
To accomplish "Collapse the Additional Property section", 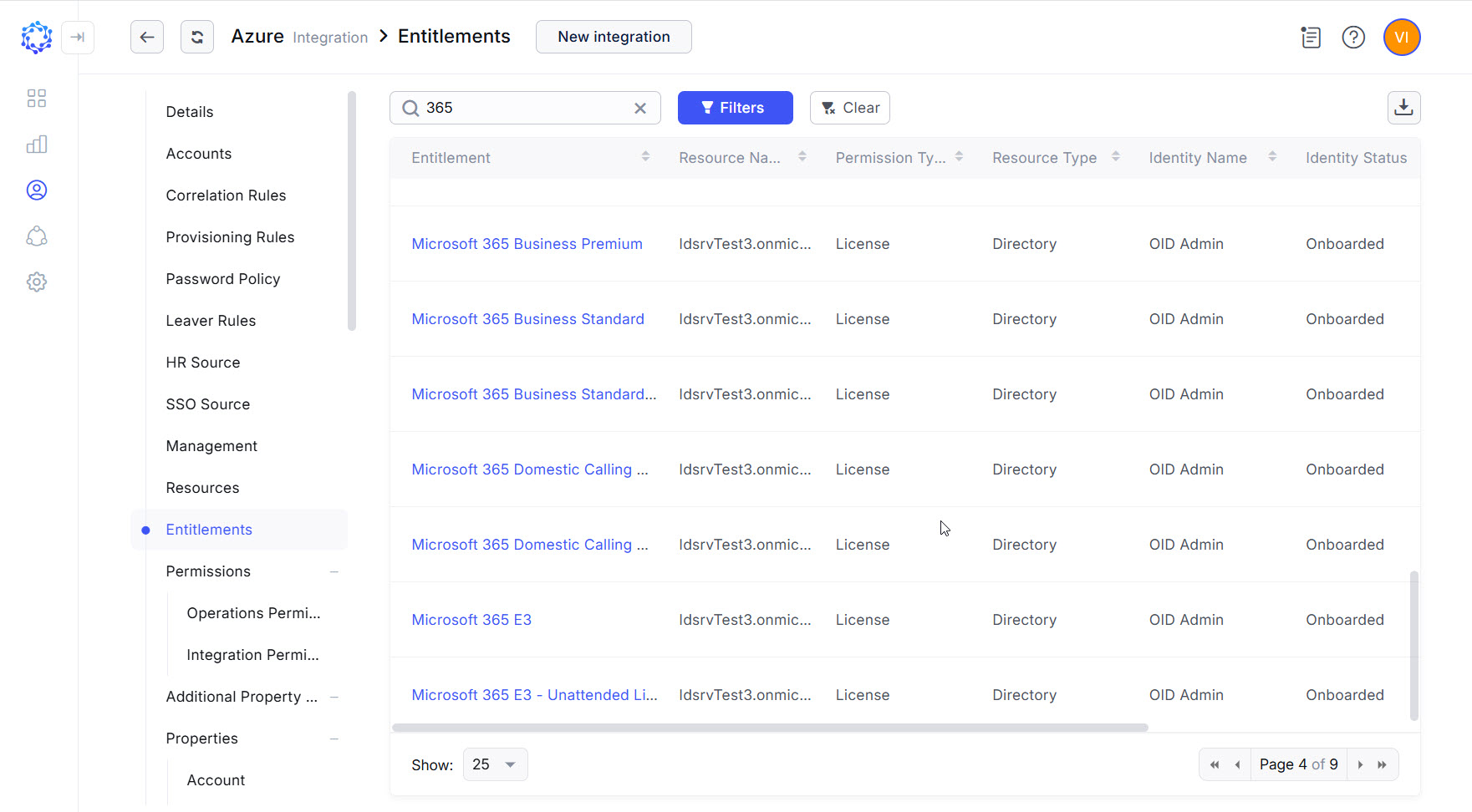I will [334, 697].
